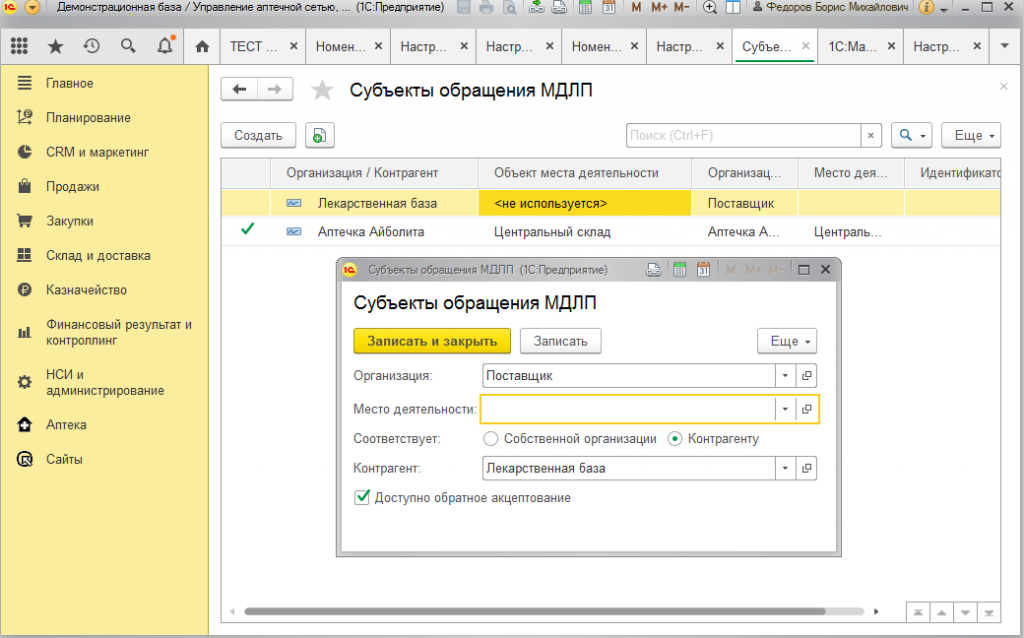This screenshot has width=1024, height=638.
Task: Click the horizontal scrollbar of the list
Action: coord(534,612)
